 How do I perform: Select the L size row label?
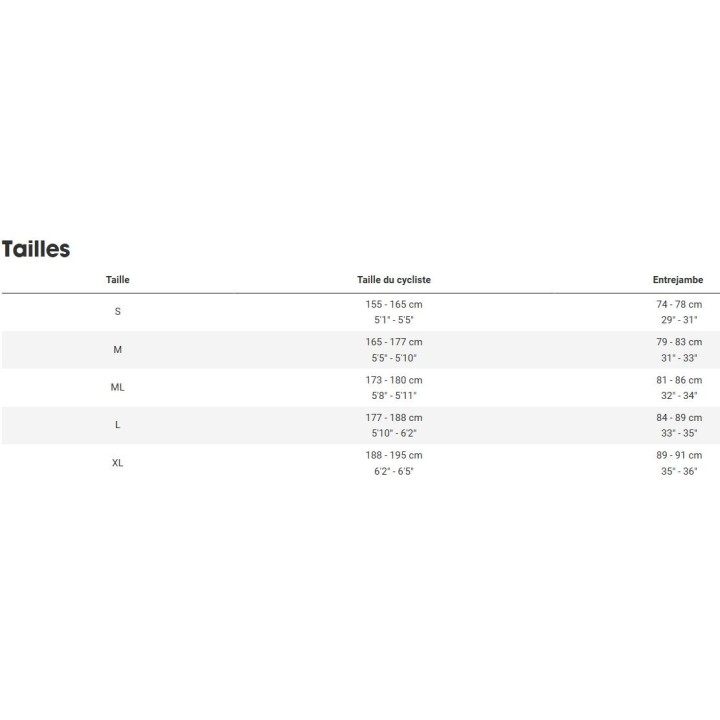tap(117, 425)
